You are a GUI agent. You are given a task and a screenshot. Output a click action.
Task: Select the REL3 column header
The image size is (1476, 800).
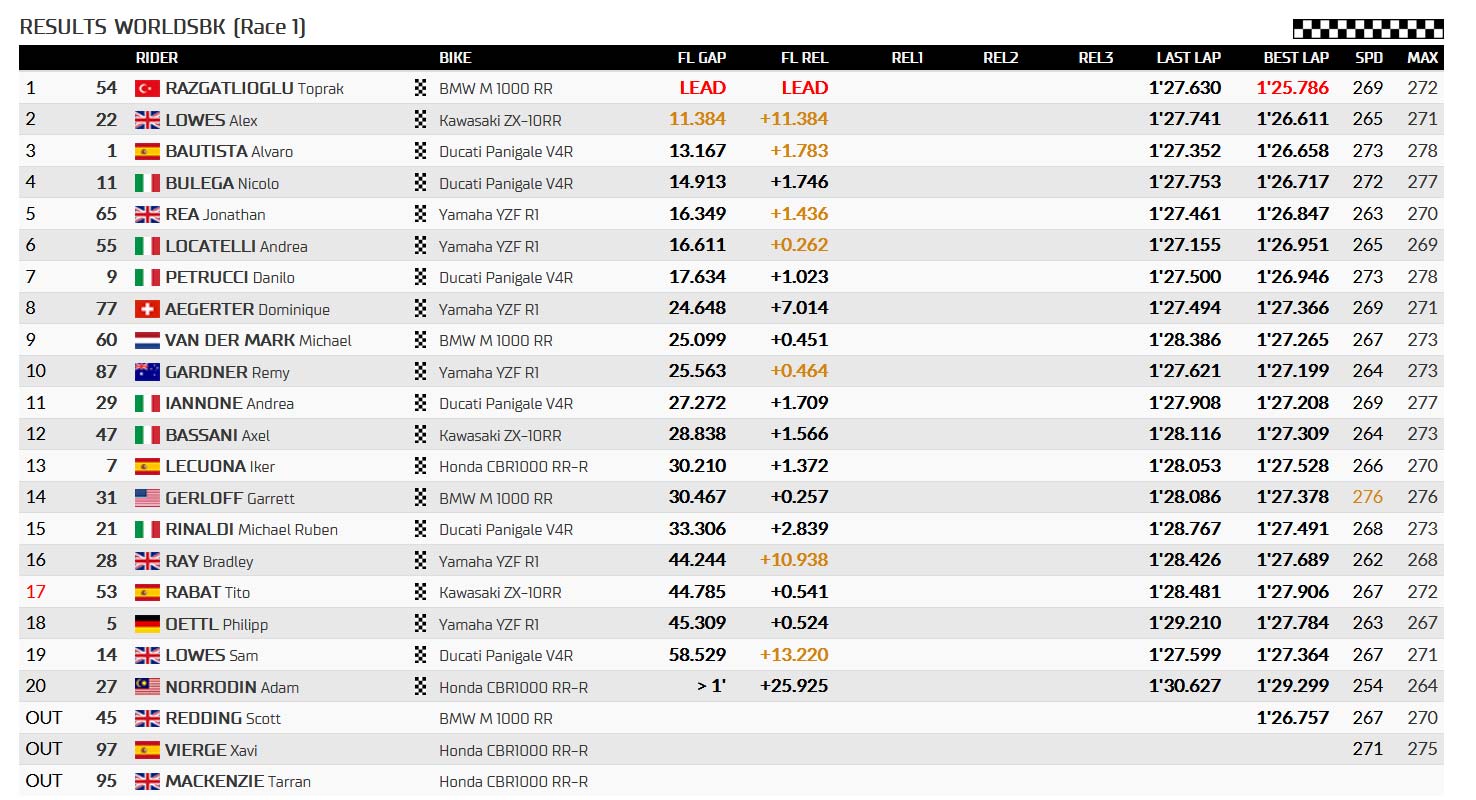[1096, 58]
